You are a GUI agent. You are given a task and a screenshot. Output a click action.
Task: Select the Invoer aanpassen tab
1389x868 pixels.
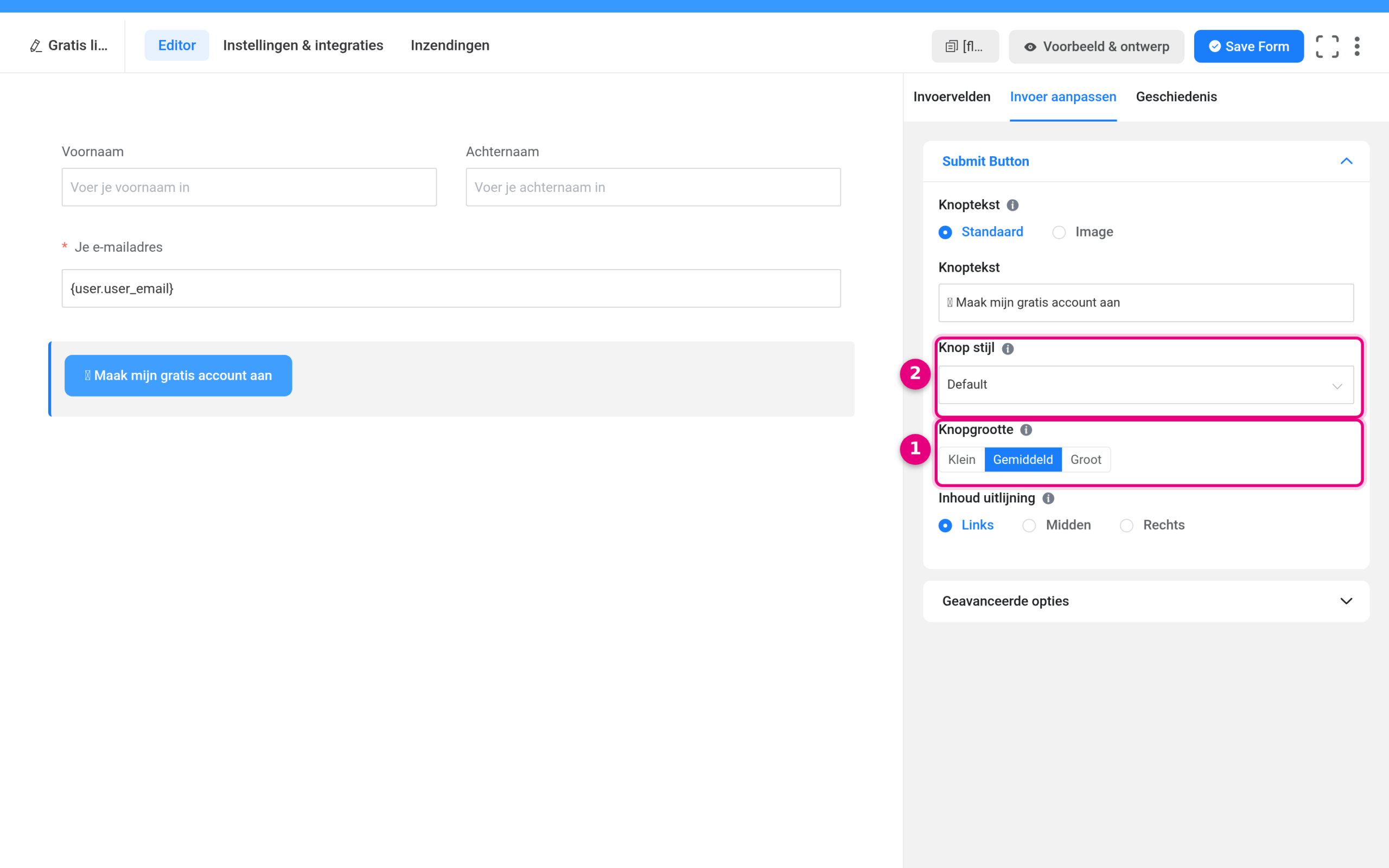1063,97
